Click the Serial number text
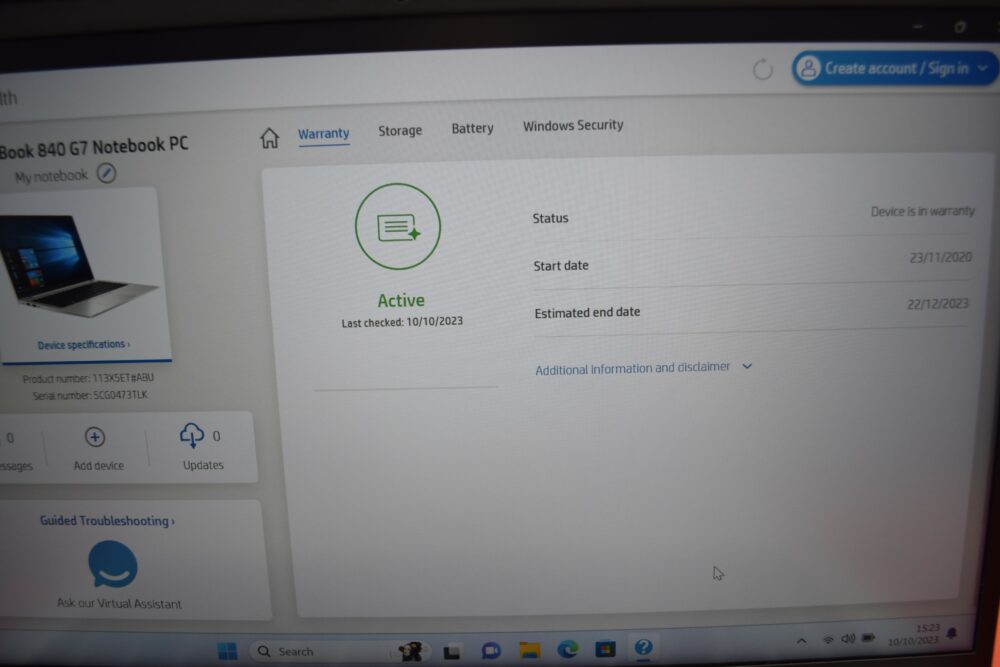 point(90,395)
